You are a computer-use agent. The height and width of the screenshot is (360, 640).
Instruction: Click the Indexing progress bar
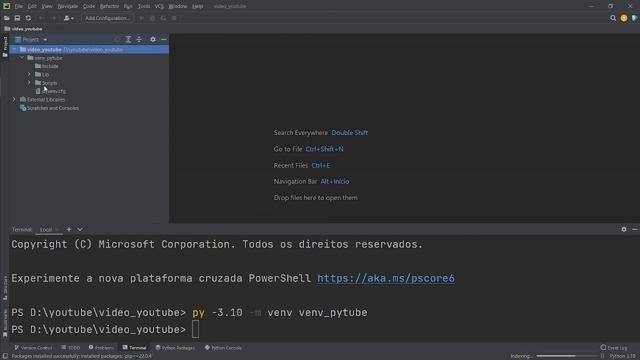point(566,356)
